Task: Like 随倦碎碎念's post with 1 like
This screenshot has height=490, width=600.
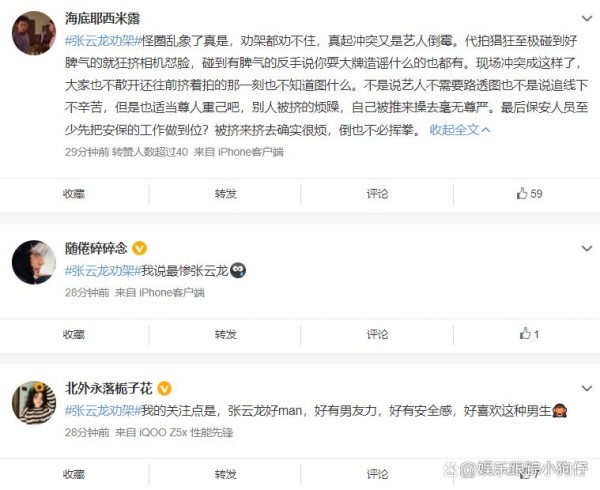Action: pos(529,334)
